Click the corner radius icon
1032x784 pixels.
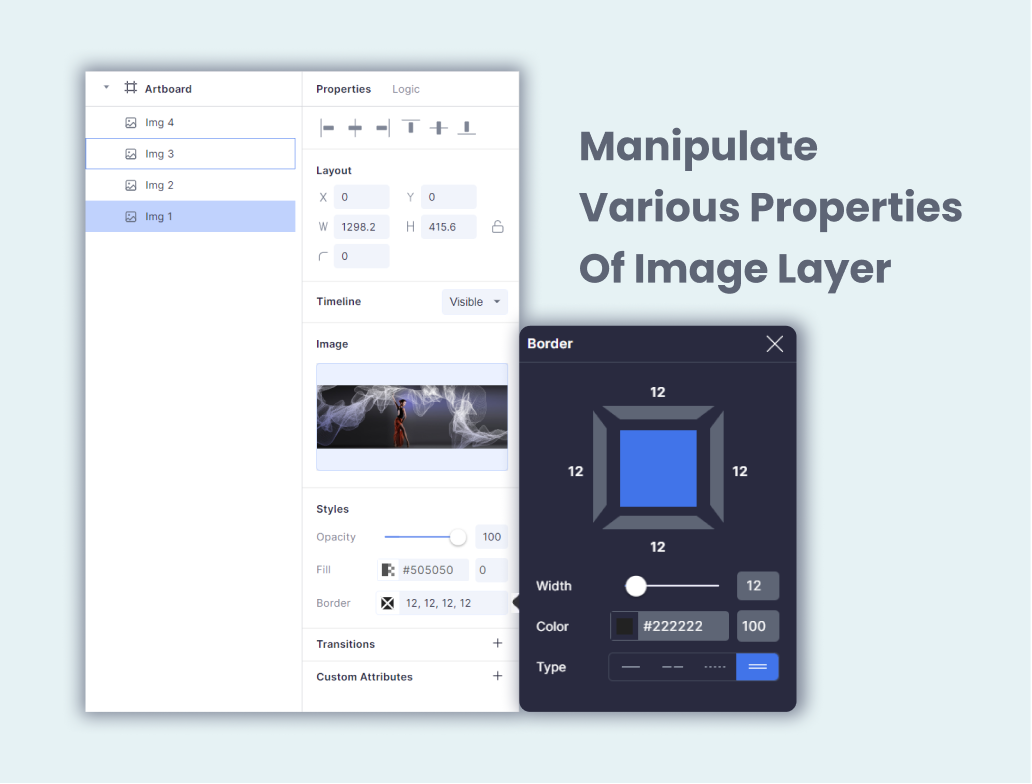(x=322, y=257)
